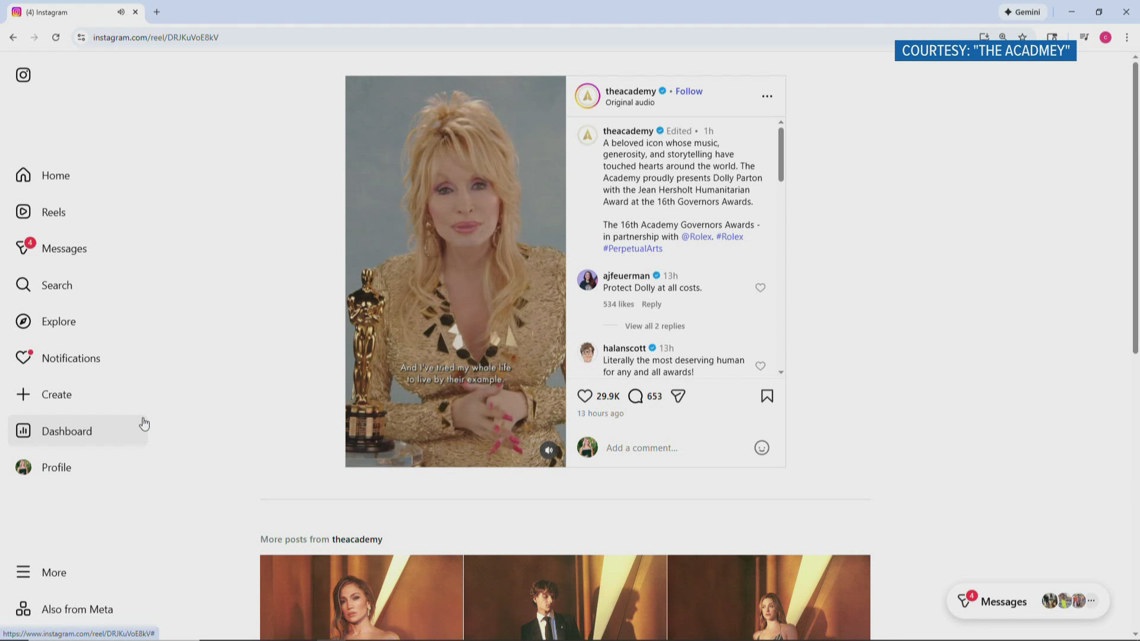The image size is (1140, 641).
Task: Open comments via speech bubble icon
Action: coord(635,396)
